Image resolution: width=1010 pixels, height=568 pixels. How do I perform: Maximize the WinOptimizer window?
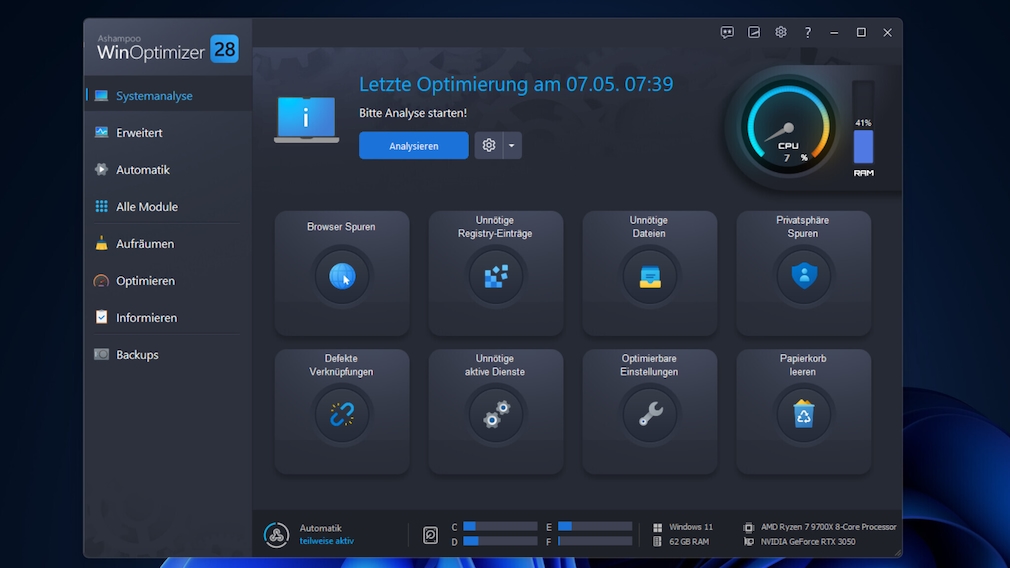pos(861,32)
